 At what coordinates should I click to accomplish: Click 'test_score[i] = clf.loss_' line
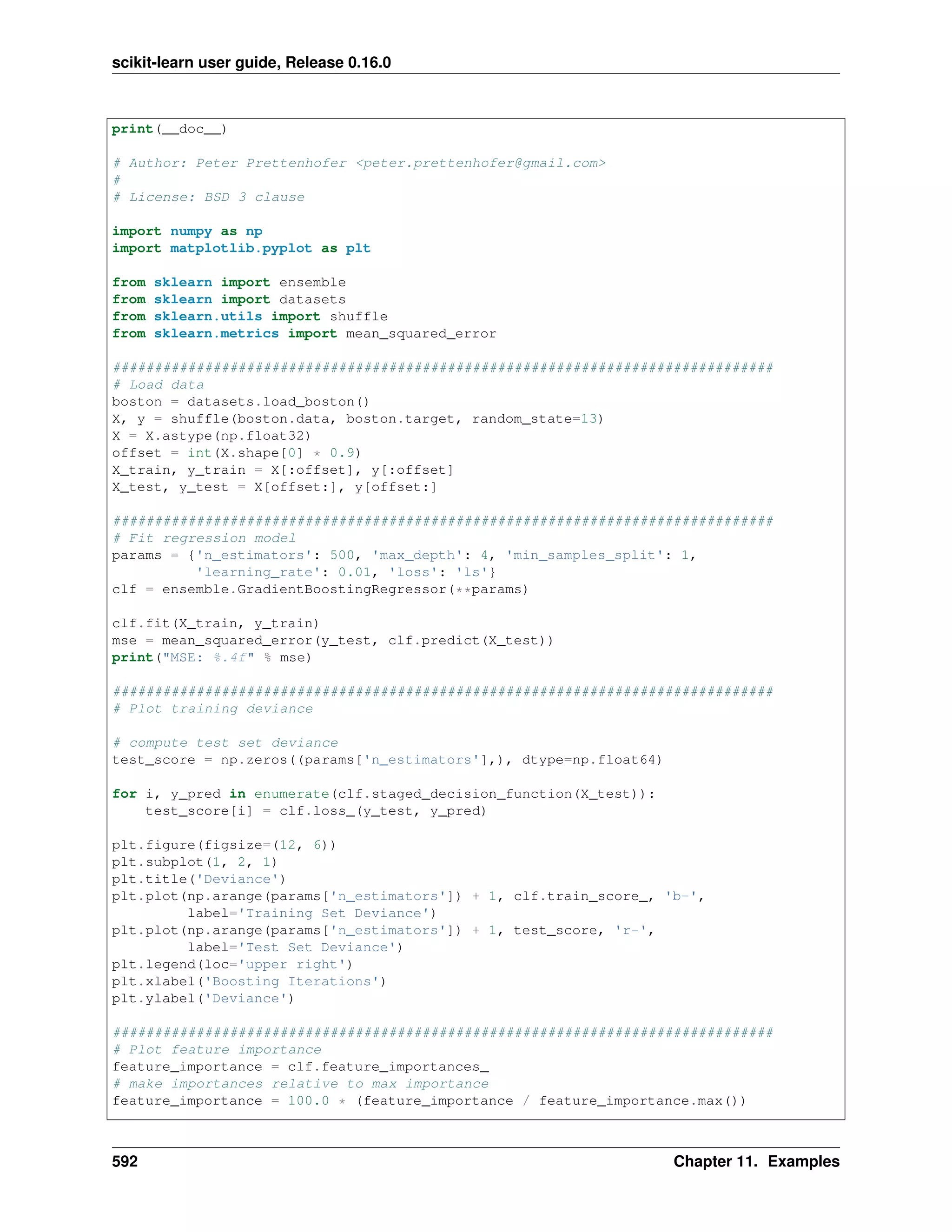tap(316, 811)
